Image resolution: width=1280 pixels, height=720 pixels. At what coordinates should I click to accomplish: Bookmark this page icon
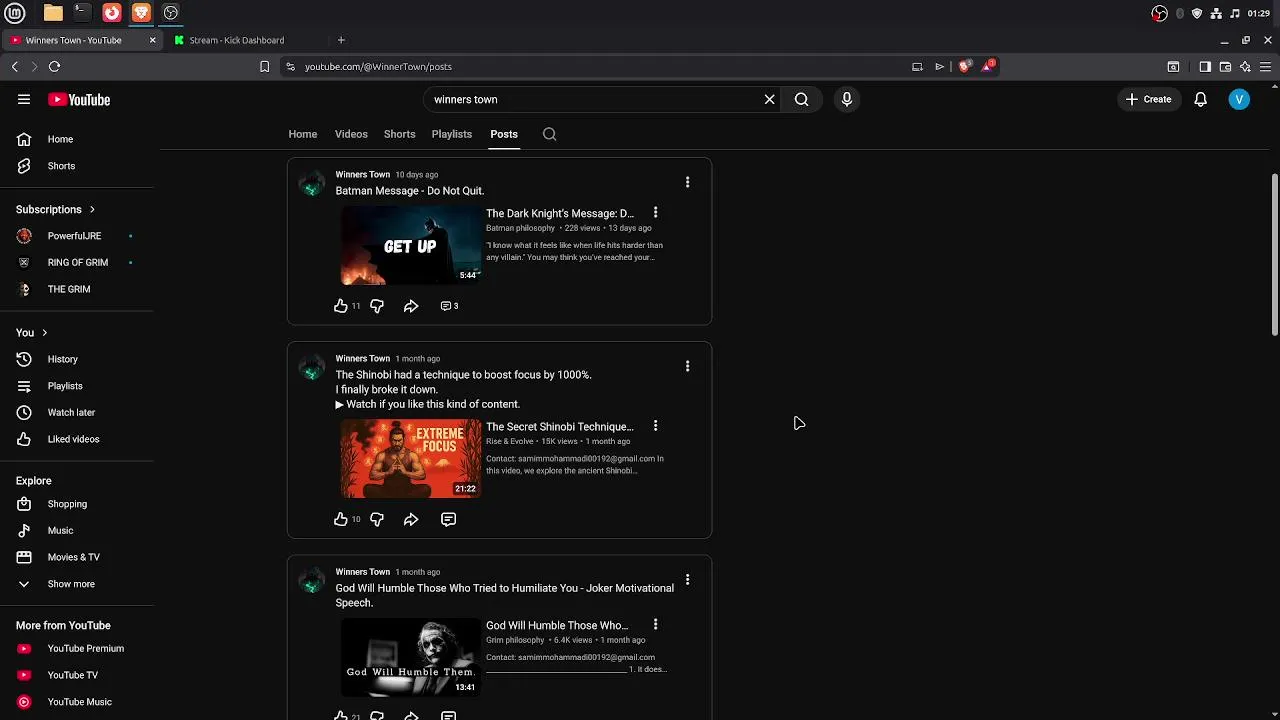(x=264, y=66)
